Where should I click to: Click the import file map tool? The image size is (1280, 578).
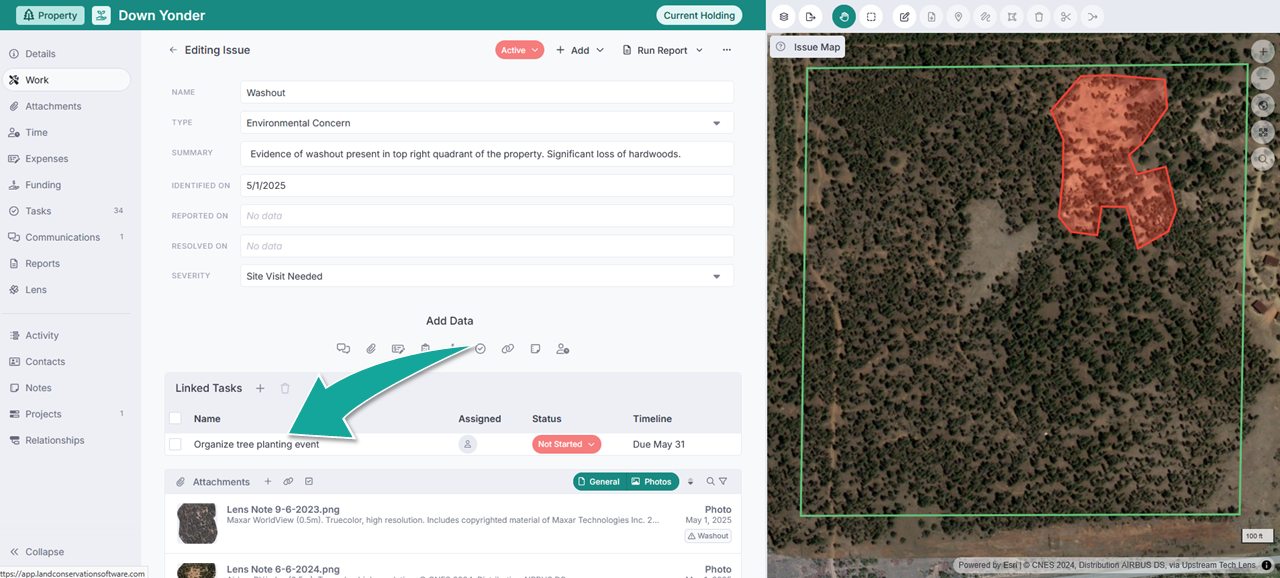coord(932,17)
